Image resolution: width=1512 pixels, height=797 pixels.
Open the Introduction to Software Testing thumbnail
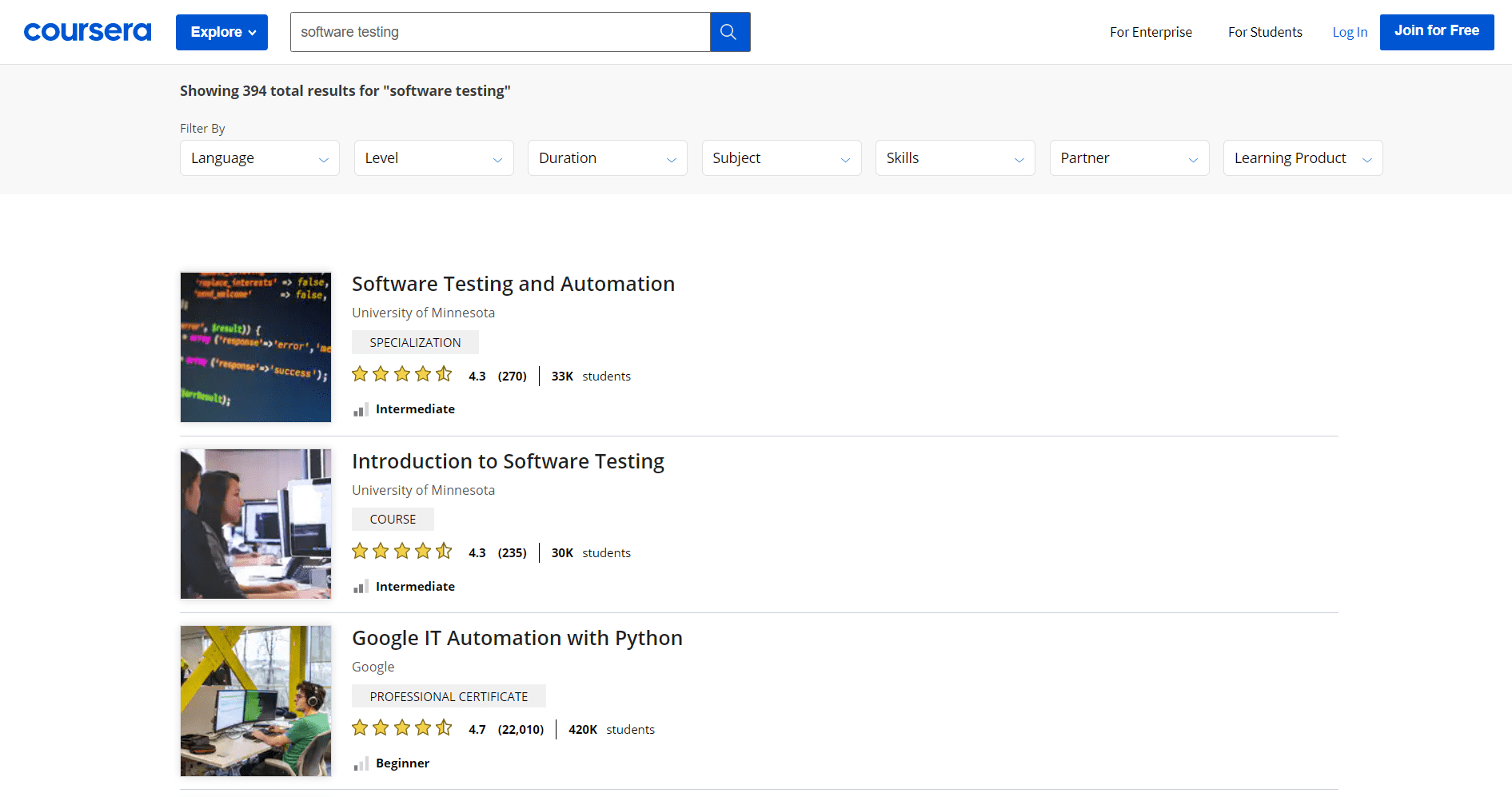pyautogui.click(x=256, y=524)
